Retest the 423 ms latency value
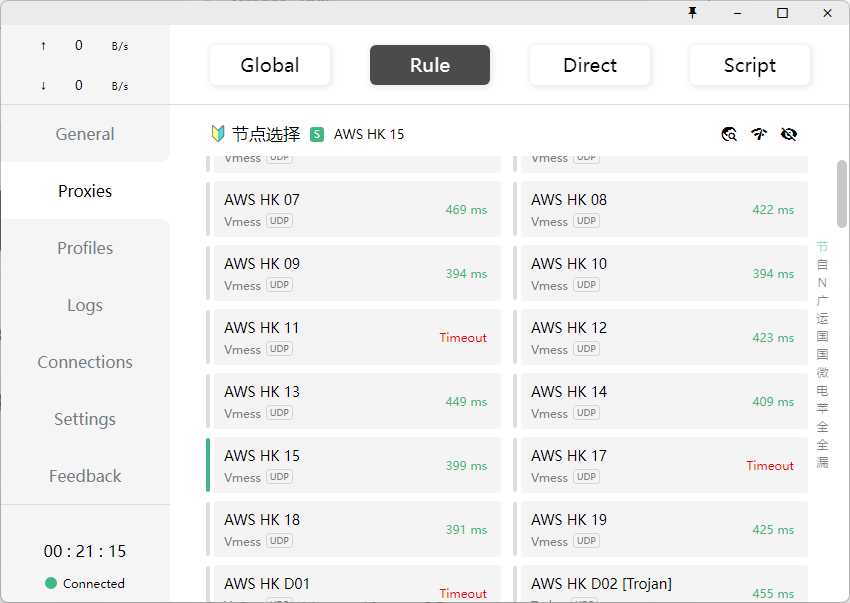Viewport: 850px width, 603px height. click(773, 338)
